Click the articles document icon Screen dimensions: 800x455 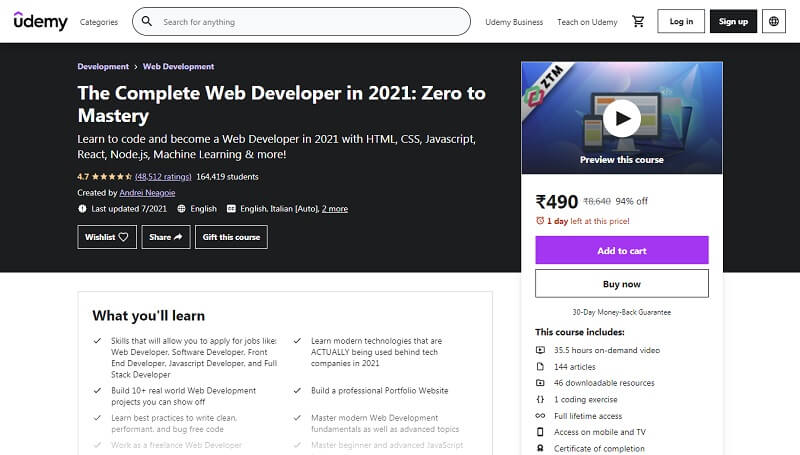tap(540, 367)
